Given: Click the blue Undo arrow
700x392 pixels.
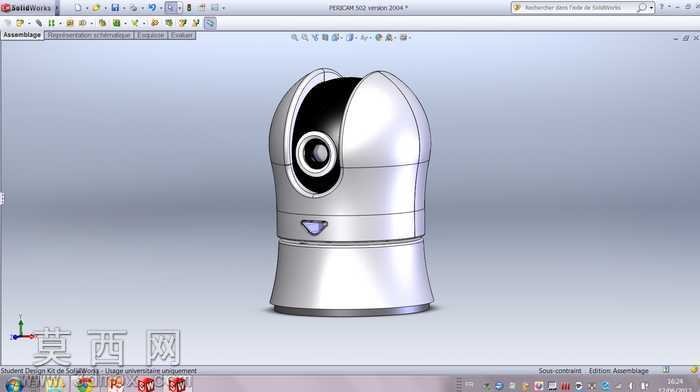Looking at the screenshot, I should (152, 8).
